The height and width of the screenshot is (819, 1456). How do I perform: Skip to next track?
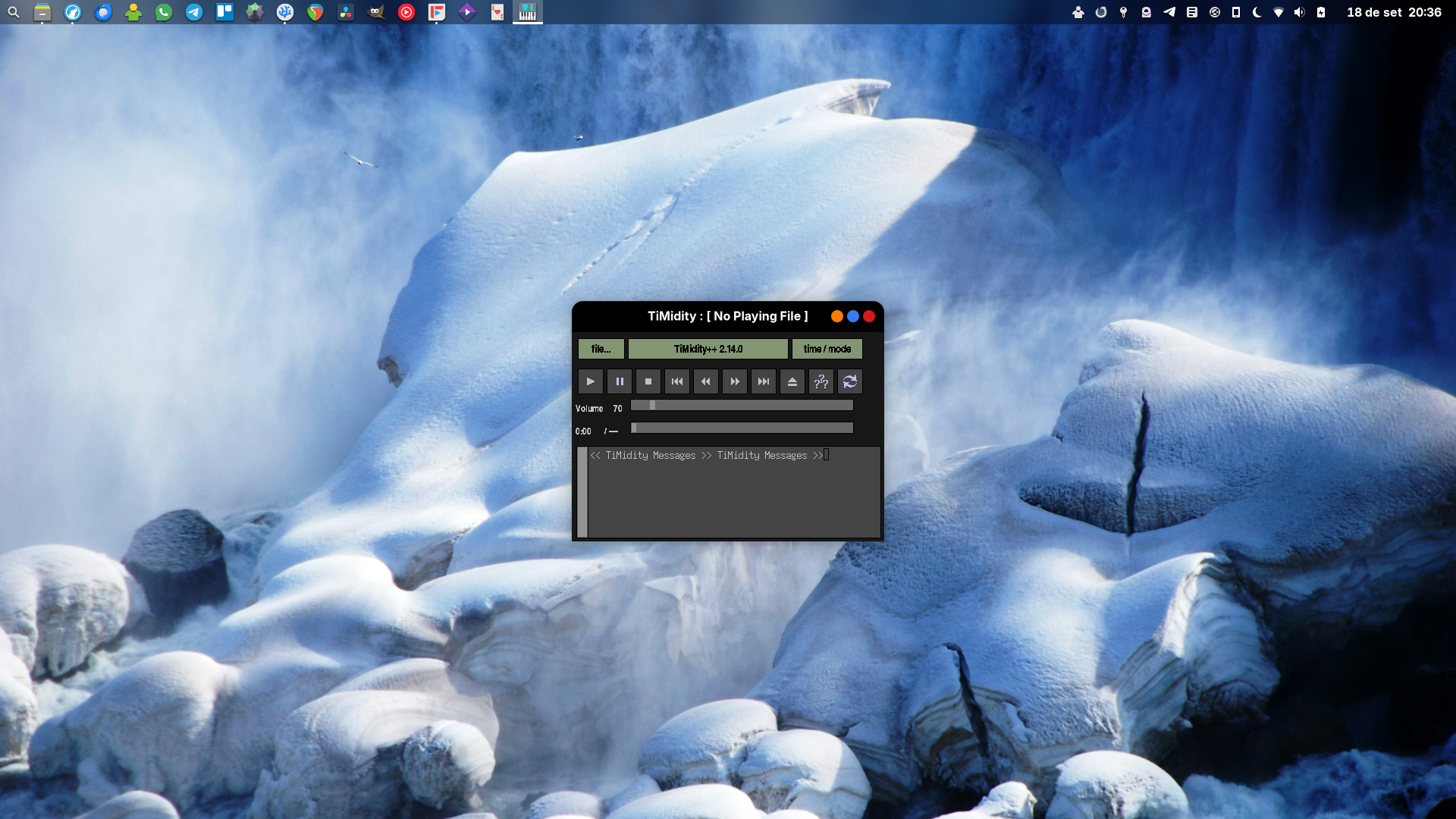coord(763,381)
